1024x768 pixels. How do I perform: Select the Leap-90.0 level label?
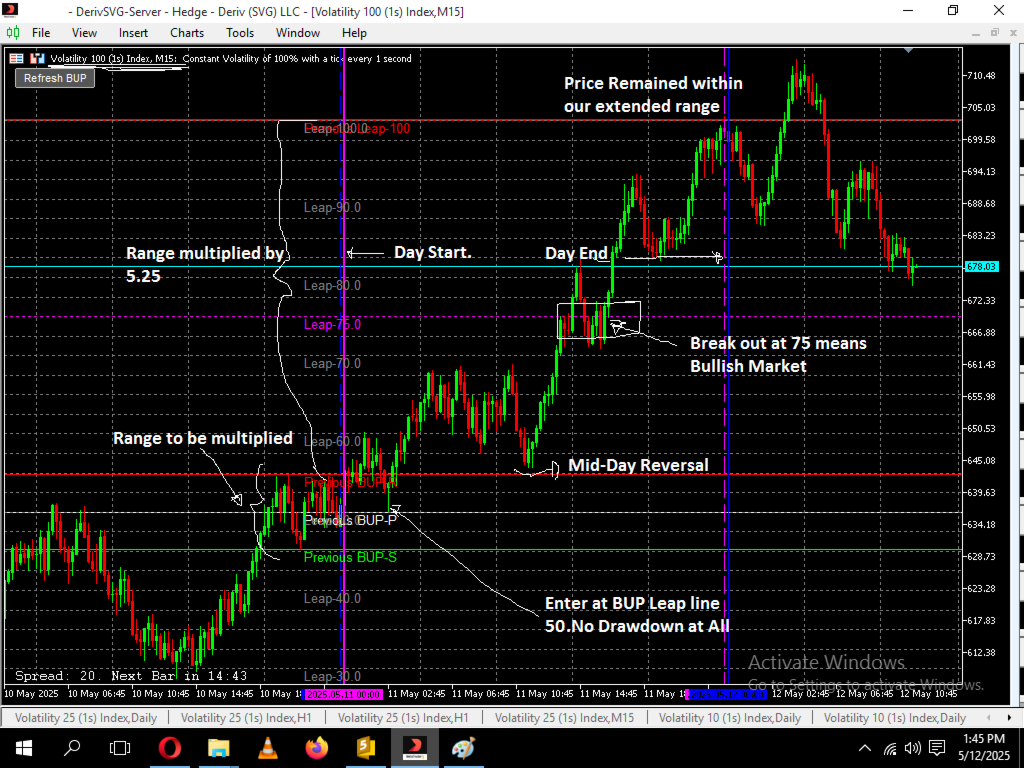(332, 207)
